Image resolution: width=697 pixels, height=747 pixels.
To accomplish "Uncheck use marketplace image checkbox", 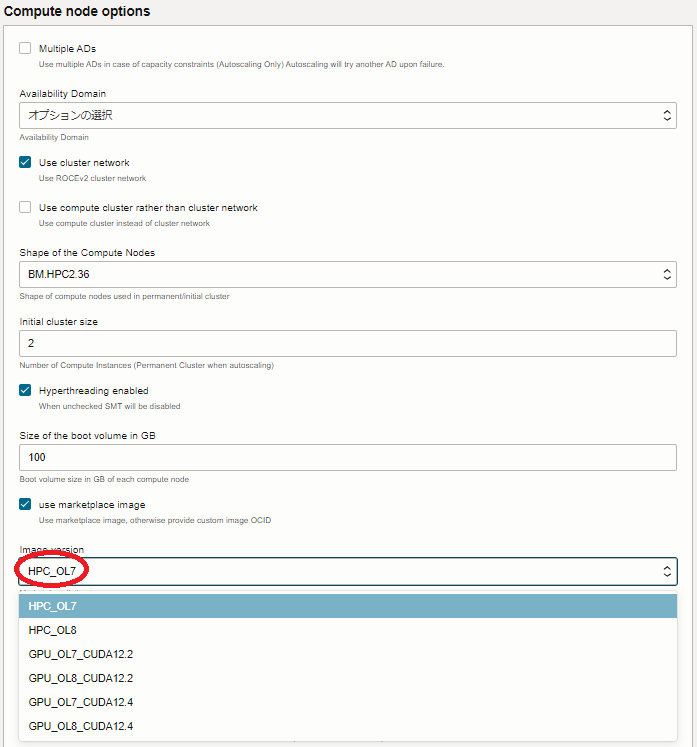I will 25,504.
